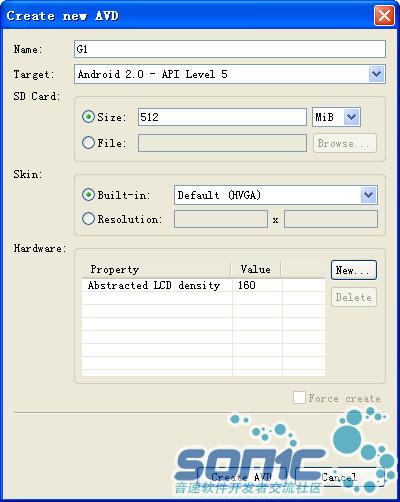Open the MiB unit dropdown

coord(336,117)
